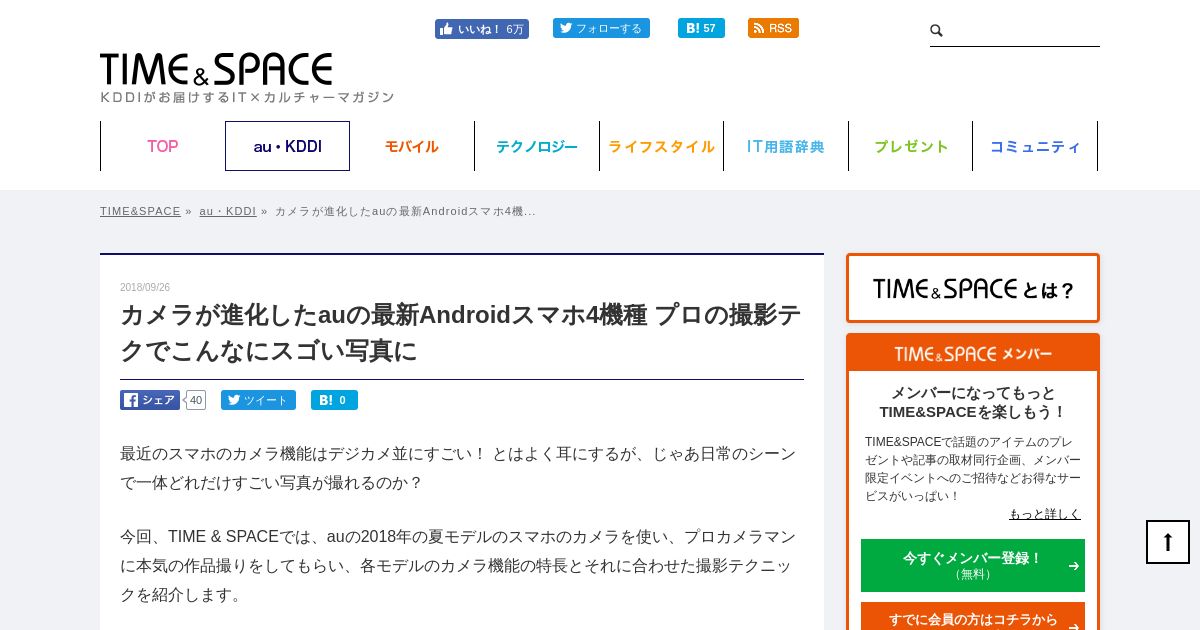Screen dimensions: 1200x630
Task: Click the paragraph beginning 最近のスマホのカメラ機能
Action: 460,468
